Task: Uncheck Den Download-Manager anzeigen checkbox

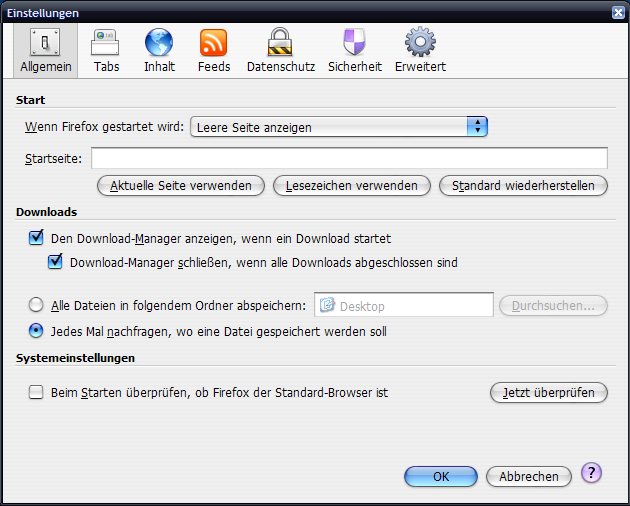Action: pos(36,238)
